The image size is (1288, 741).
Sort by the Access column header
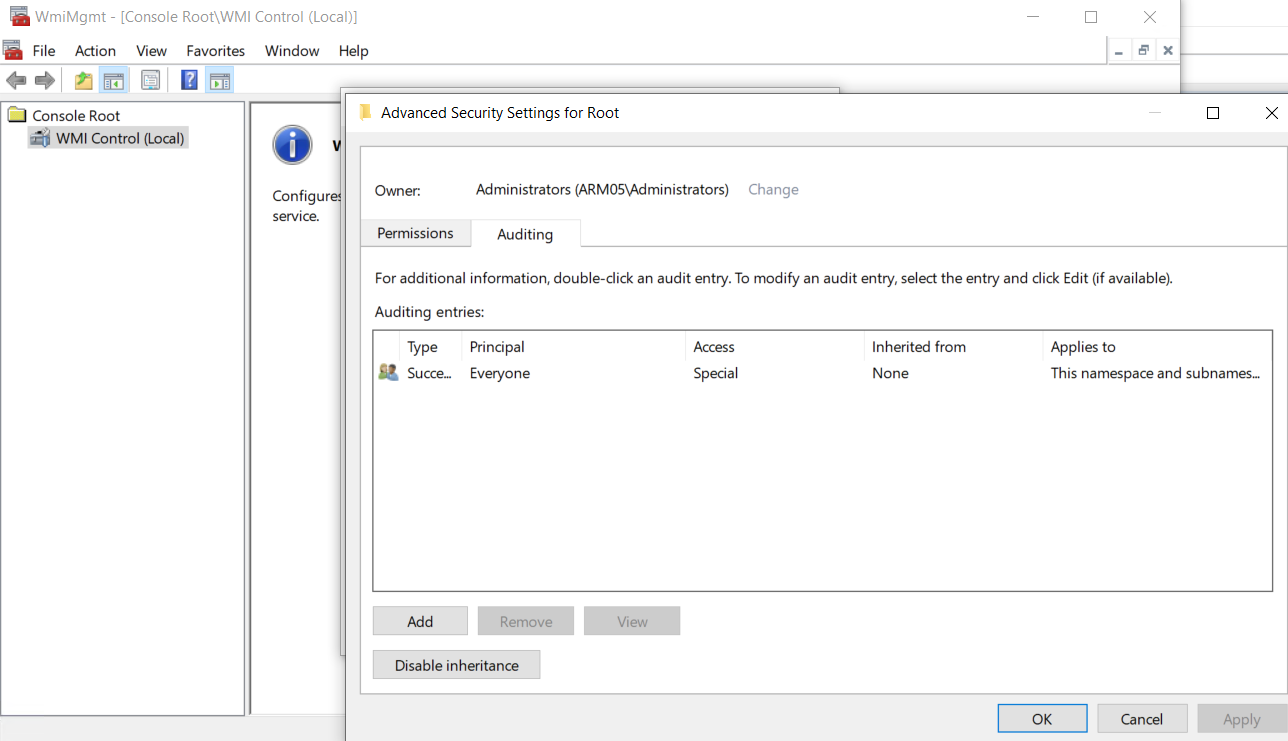776,347
